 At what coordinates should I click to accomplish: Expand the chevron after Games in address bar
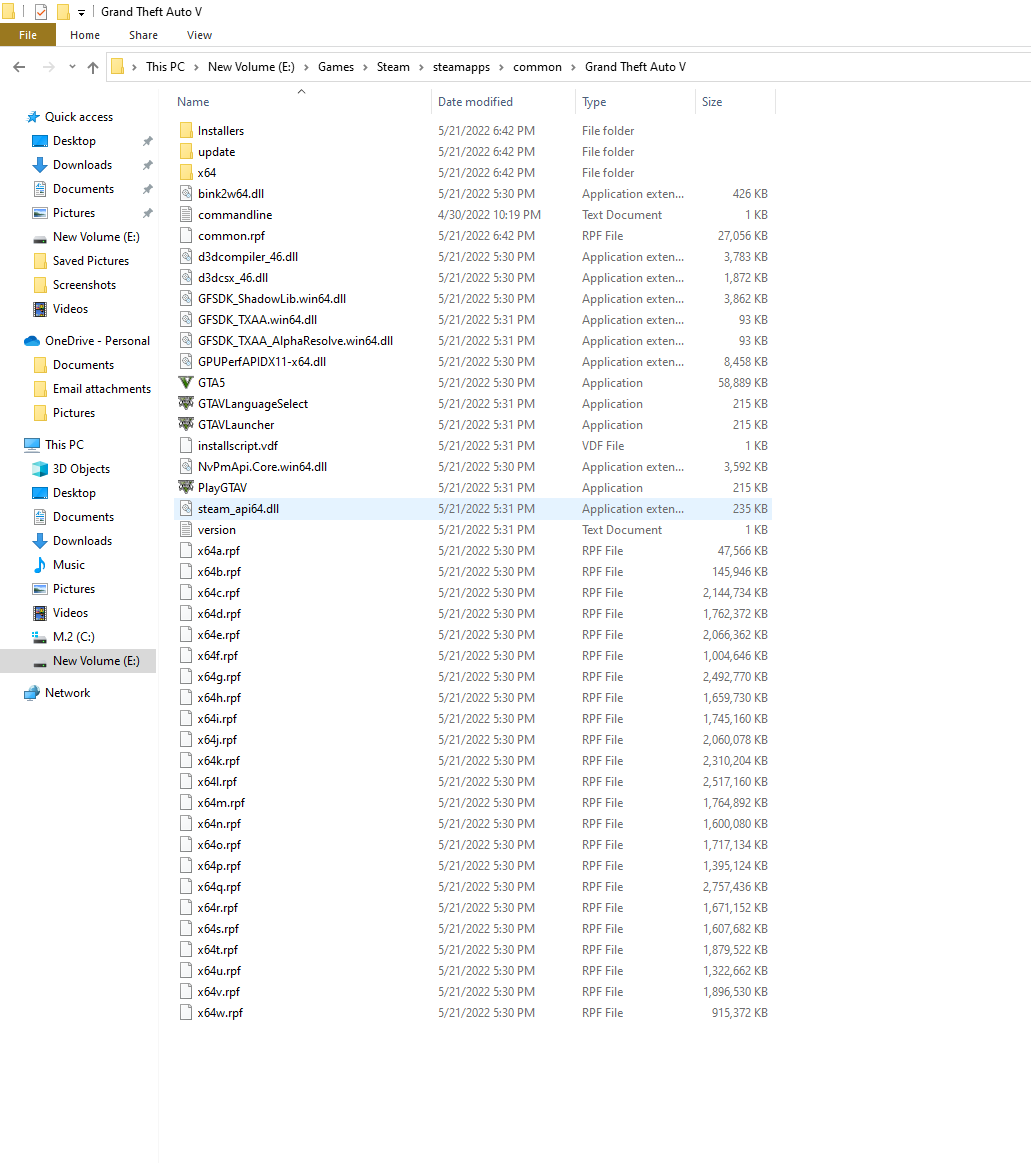365,67
